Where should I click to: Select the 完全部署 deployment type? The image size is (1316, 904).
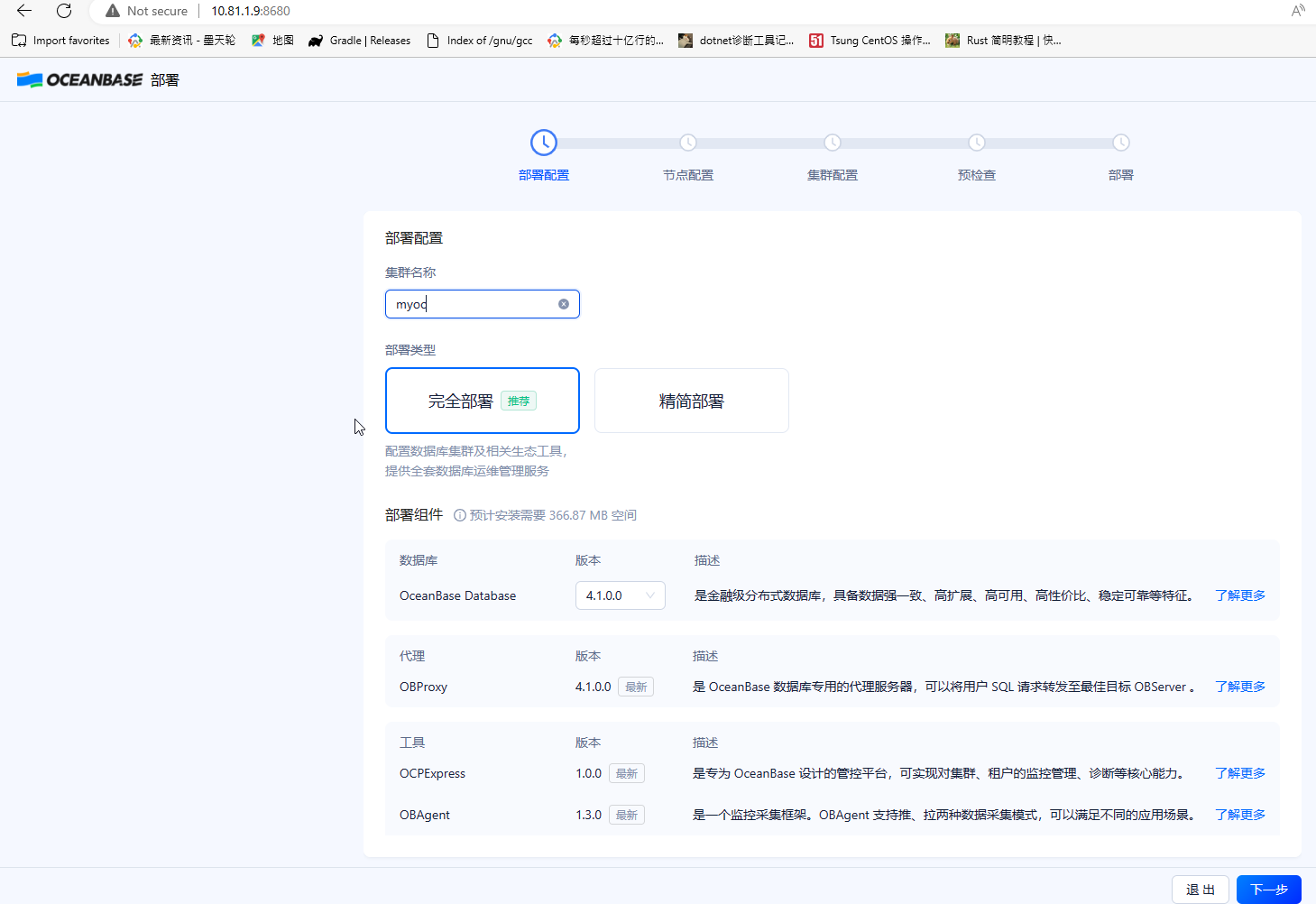pos(483,401)
